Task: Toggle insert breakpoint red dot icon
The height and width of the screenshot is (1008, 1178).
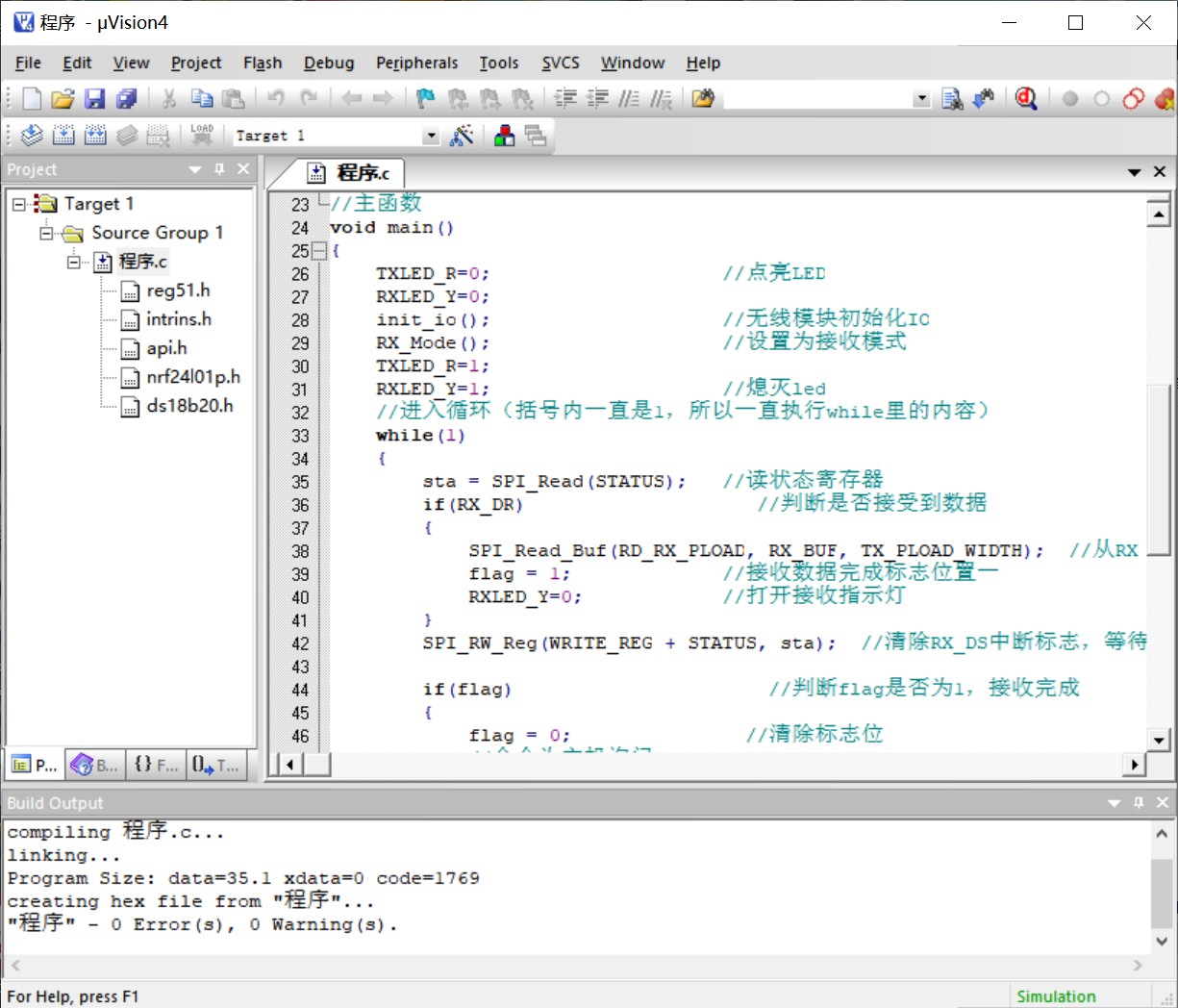Action: (x=1070, y=98)
